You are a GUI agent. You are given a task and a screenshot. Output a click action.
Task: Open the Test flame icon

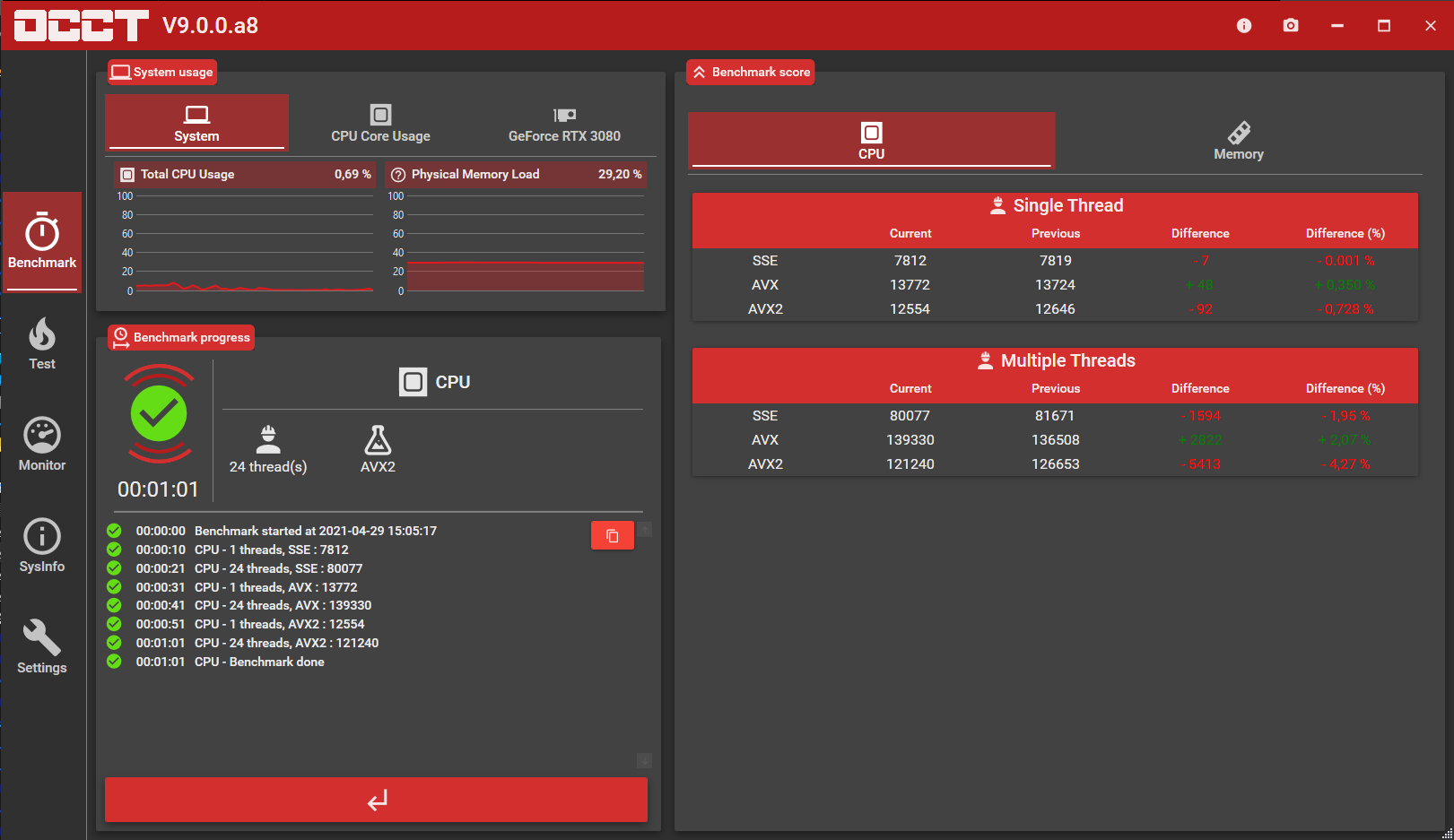[42, 344]
